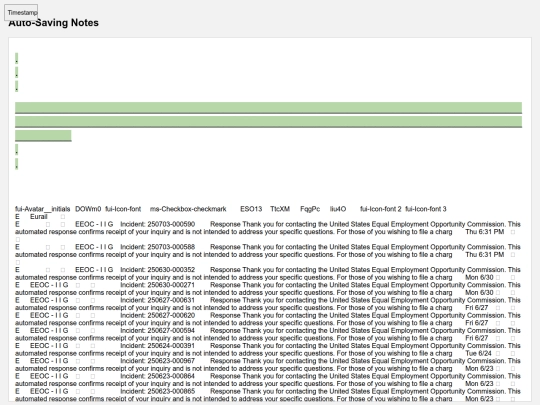Click the 'fui-Icon-font 3' text

(426, 209)
